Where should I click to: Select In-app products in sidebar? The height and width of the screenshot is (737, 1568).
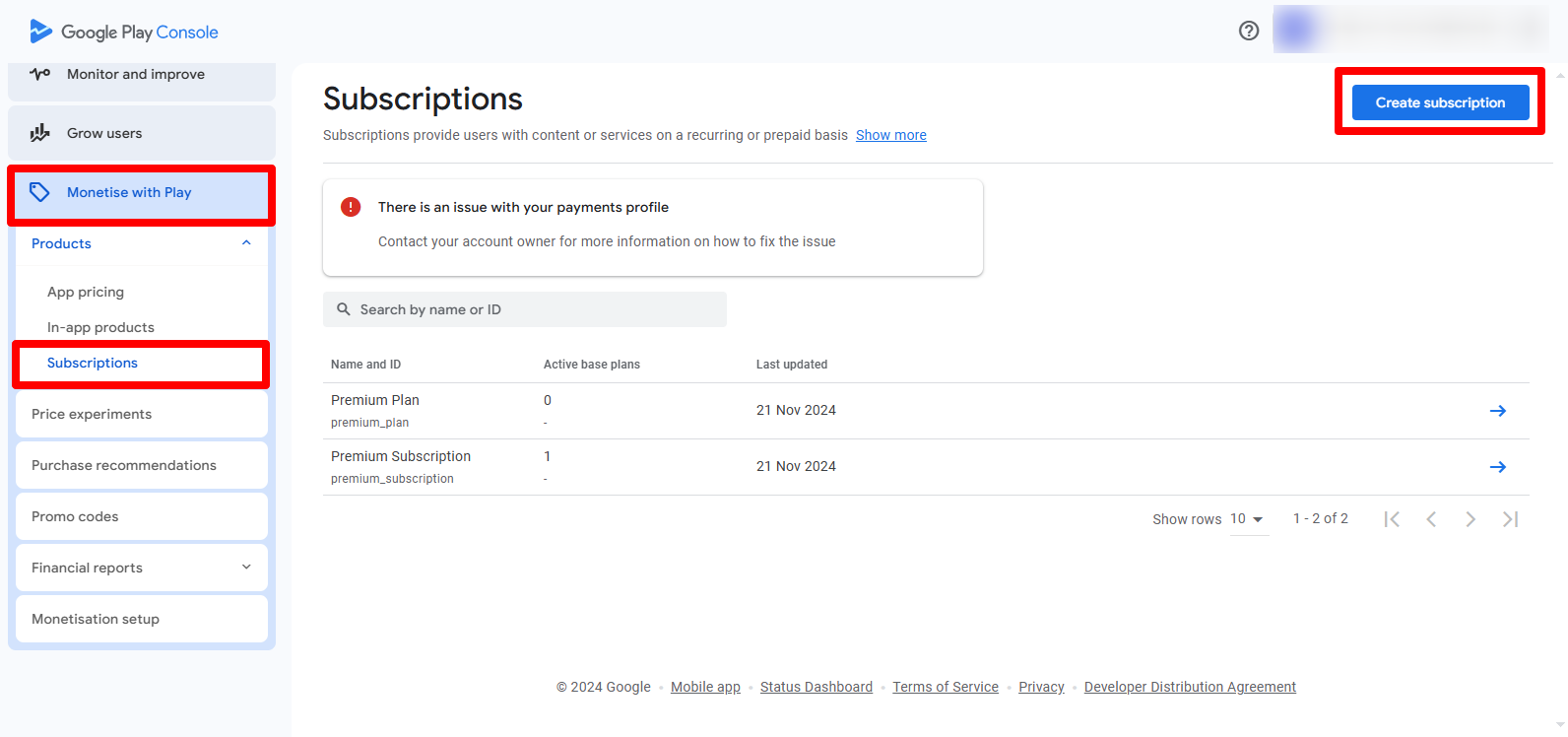click(100, 327)
